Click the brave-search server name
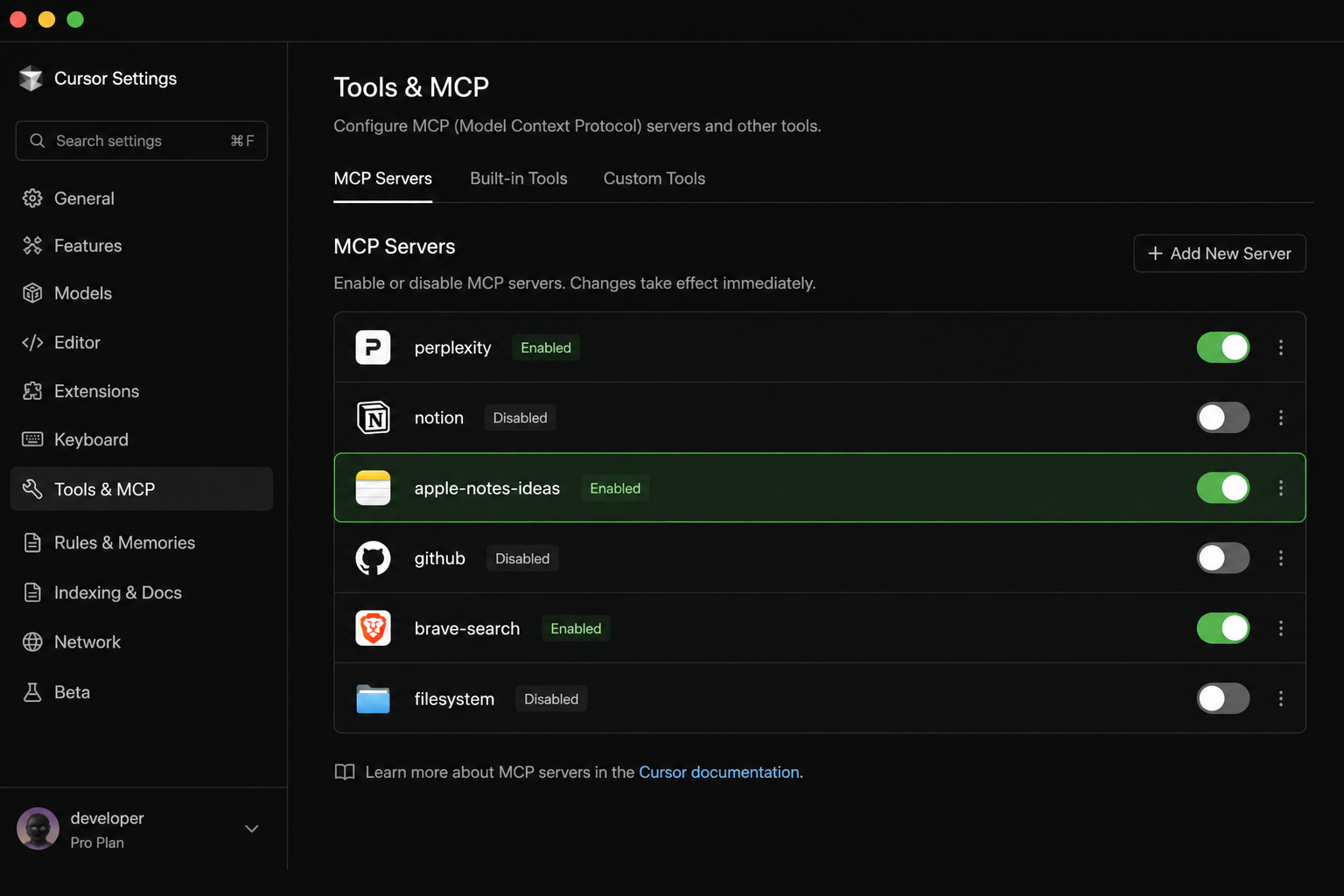The width and height of the screenshot is (1344, 896). (467, 628)
